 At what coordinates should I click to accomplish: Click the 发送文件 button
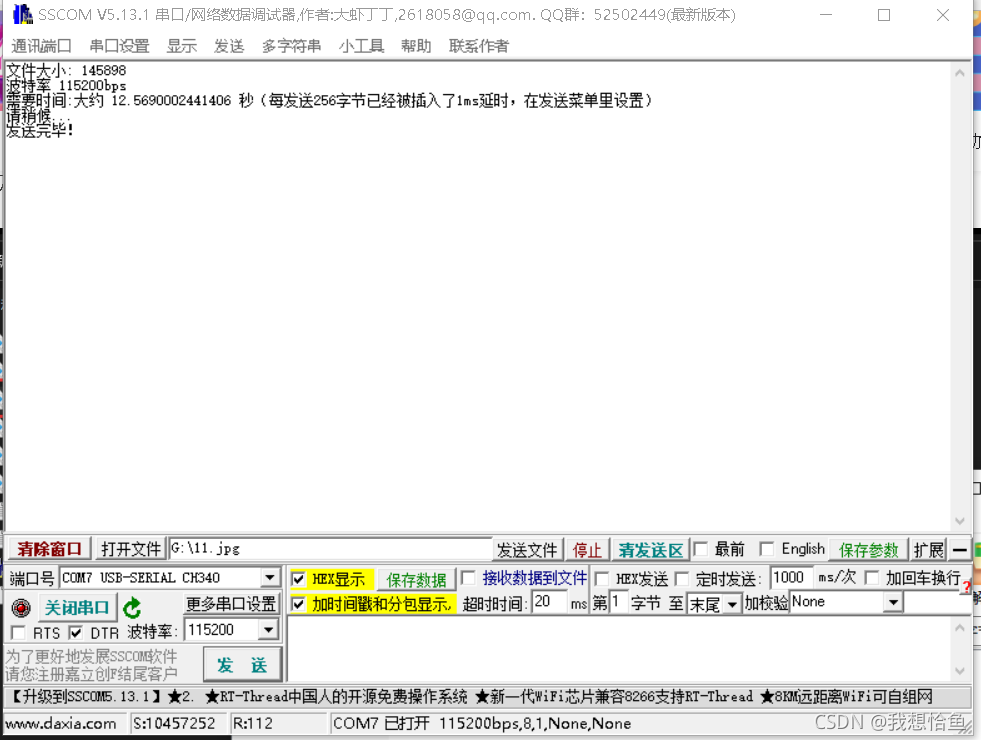pyautogui.click(x=527, y=550)
